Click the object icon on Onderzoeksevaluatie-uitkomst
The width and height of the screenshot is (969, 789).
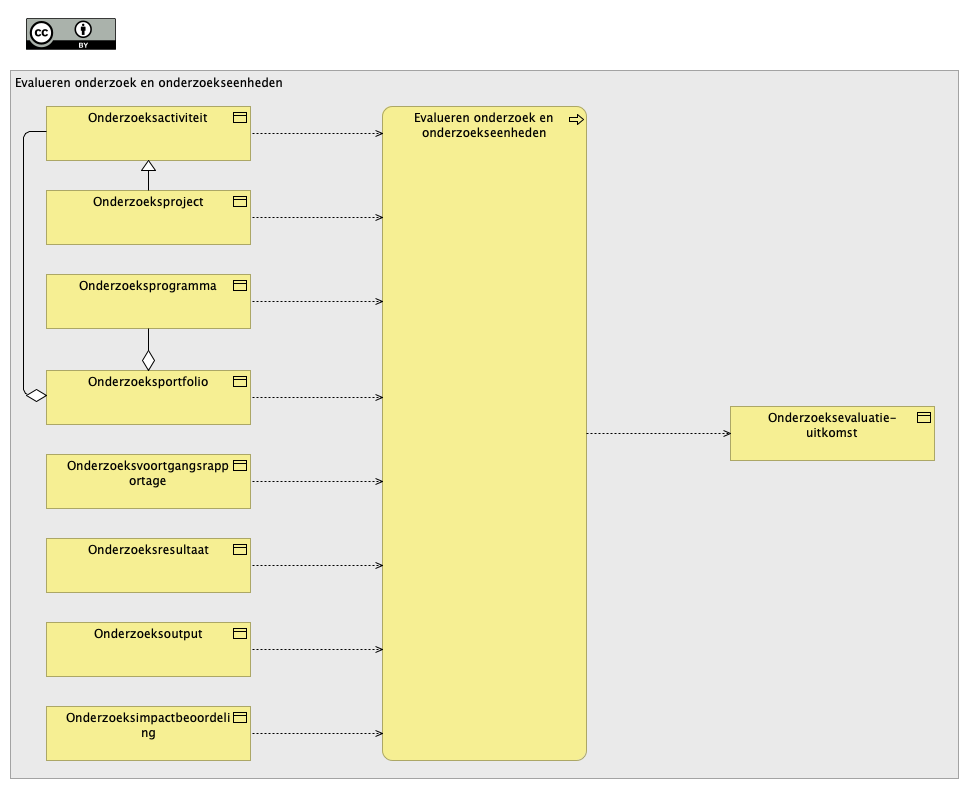(x=924, y=418)
